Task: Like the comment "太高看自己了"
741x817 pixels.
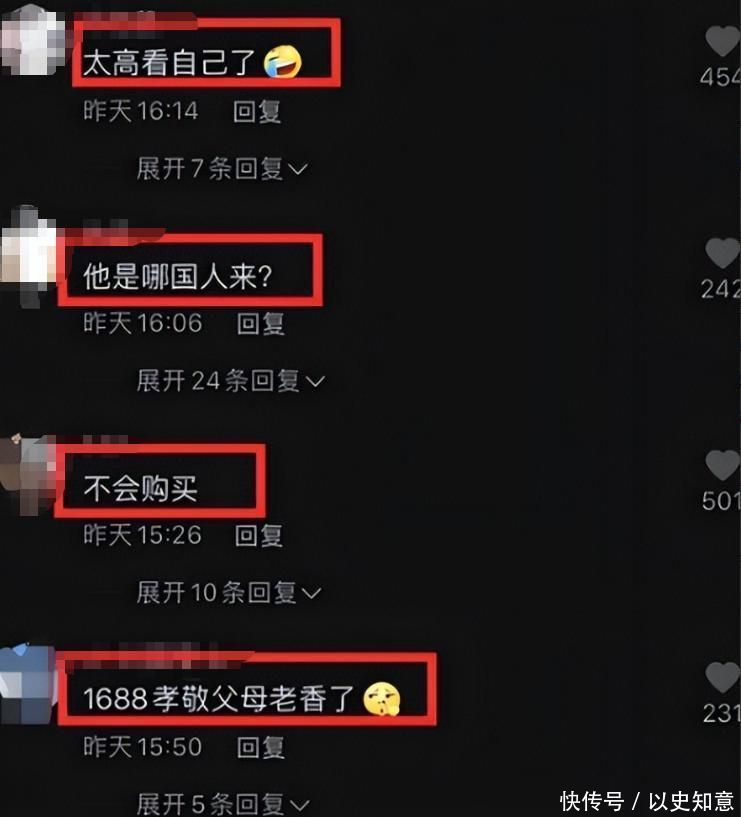Action: [x=723, y=41]
